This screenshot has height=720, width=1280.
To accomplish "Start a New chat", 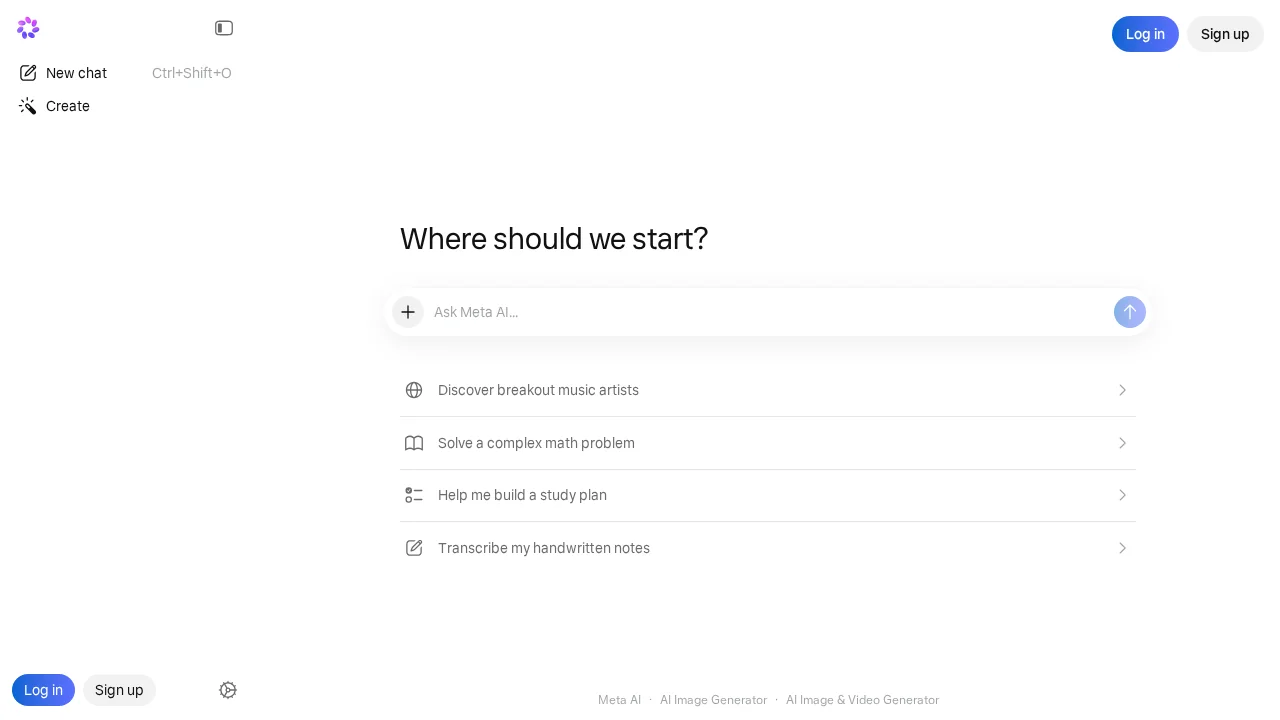I will [x=76, y=73].
